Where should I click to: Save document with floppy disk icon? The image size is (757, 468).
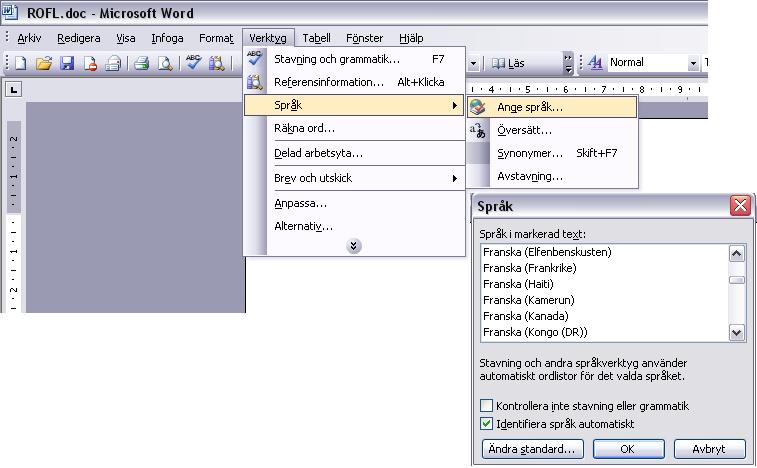[67, 63]
